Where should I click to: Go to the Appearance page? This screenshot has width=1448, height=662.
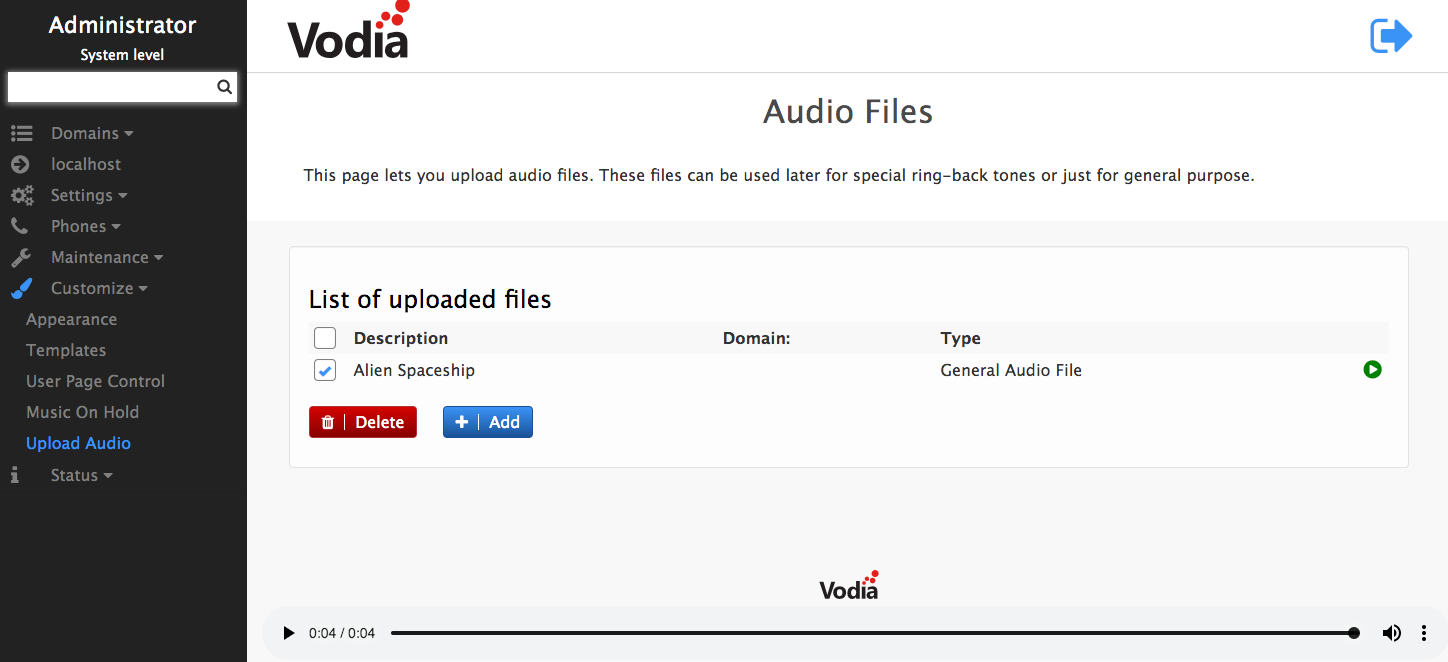click(71, 319)
